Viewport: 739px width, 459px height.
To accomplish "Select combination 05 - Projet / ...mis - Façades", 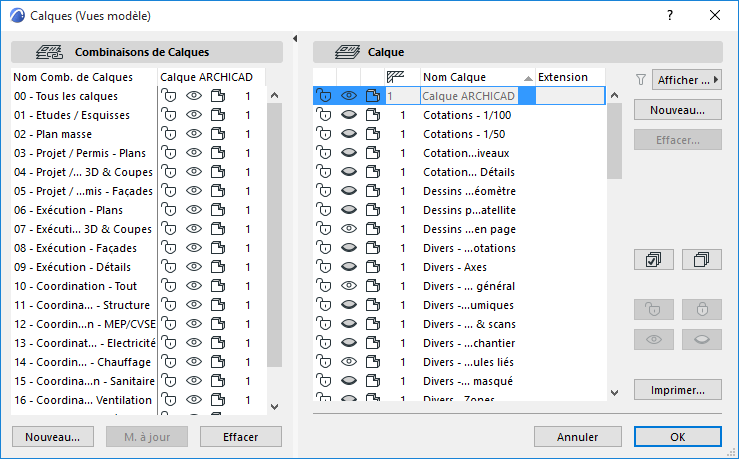I will coord(83,191).
